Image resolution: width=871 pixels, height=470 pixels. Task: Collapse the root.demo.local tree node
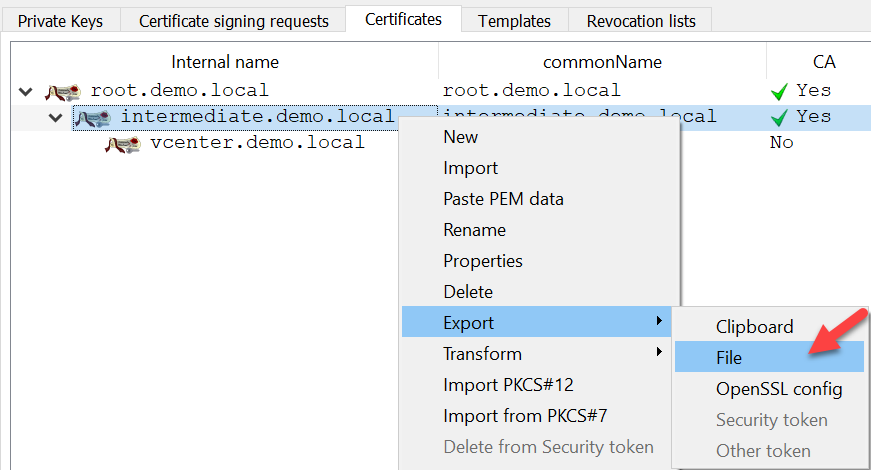point(26,92)
